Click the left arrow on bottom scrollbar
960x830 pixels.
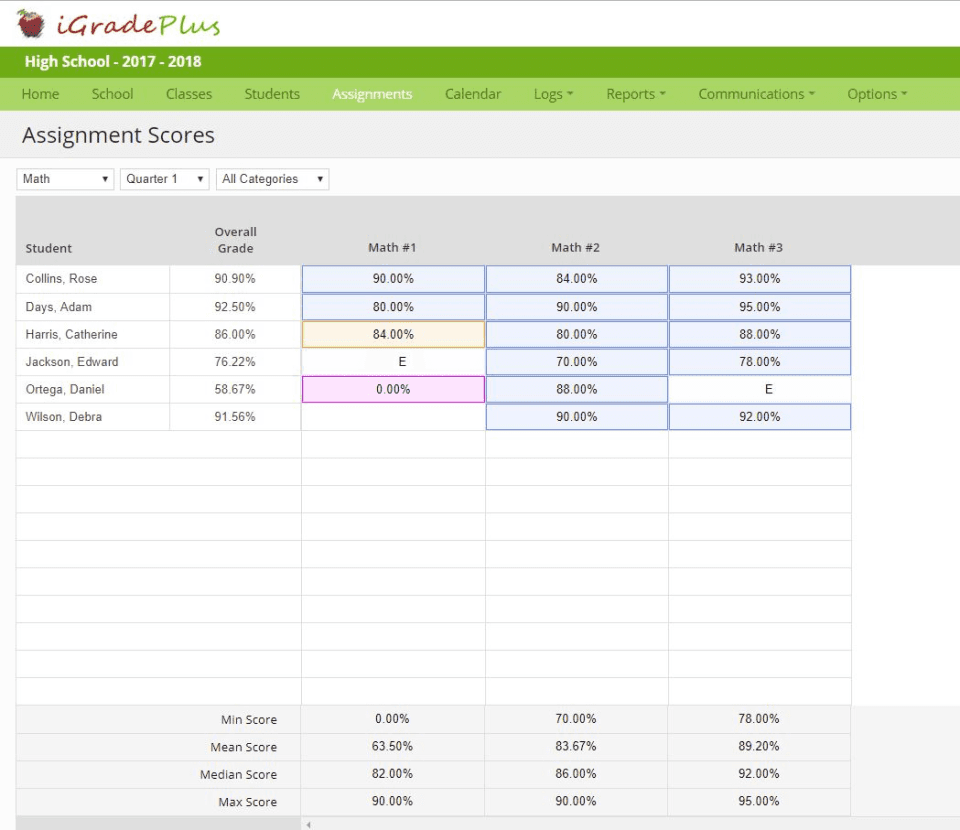pos(308,823)
